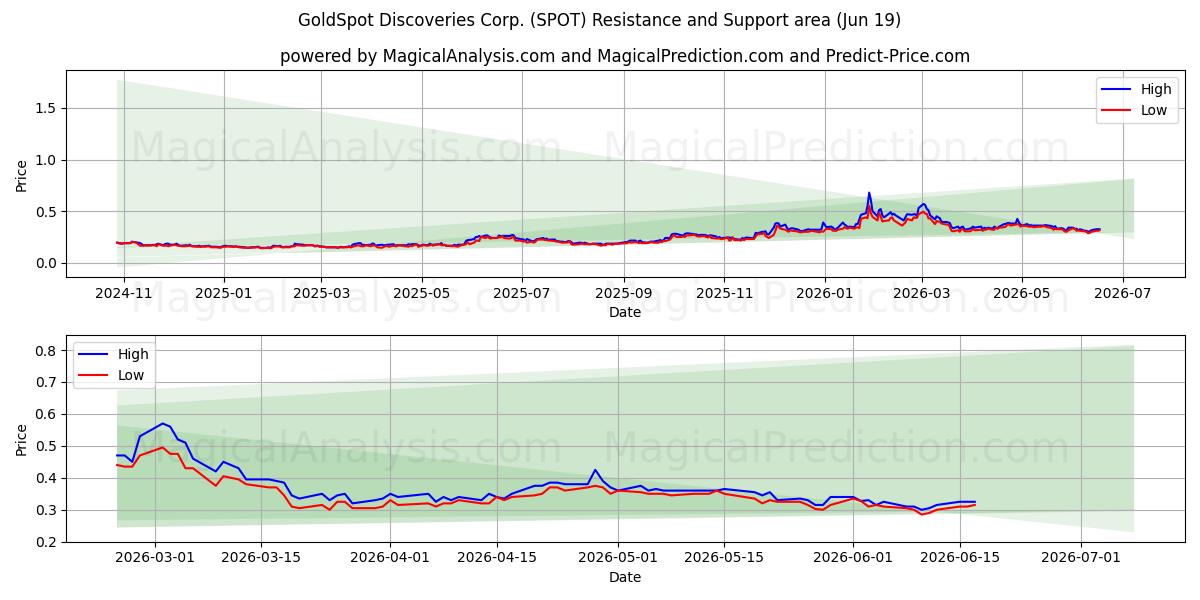
Task: Click the '2025-05' tick label on top chart
Action: click(421, 294)
